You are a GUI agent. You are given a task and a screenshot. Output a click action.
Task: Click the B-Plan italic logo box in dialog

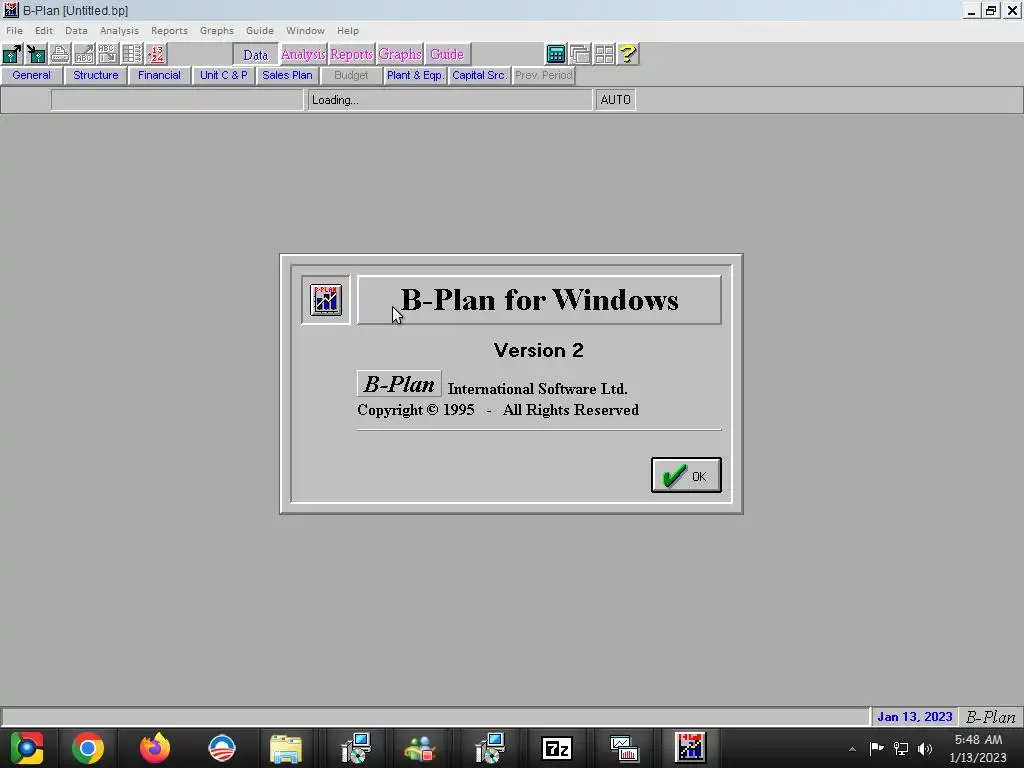(399, 384)
